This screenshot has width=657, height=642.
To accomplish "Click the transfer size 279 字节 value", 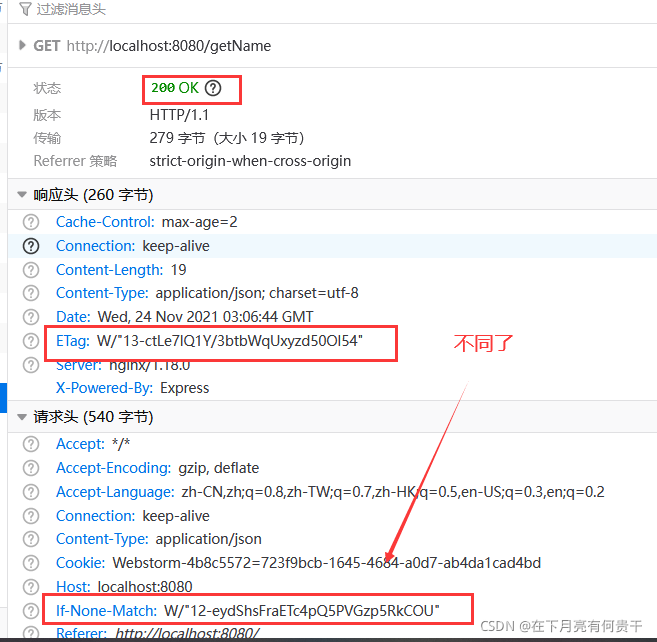I will 227,138.
